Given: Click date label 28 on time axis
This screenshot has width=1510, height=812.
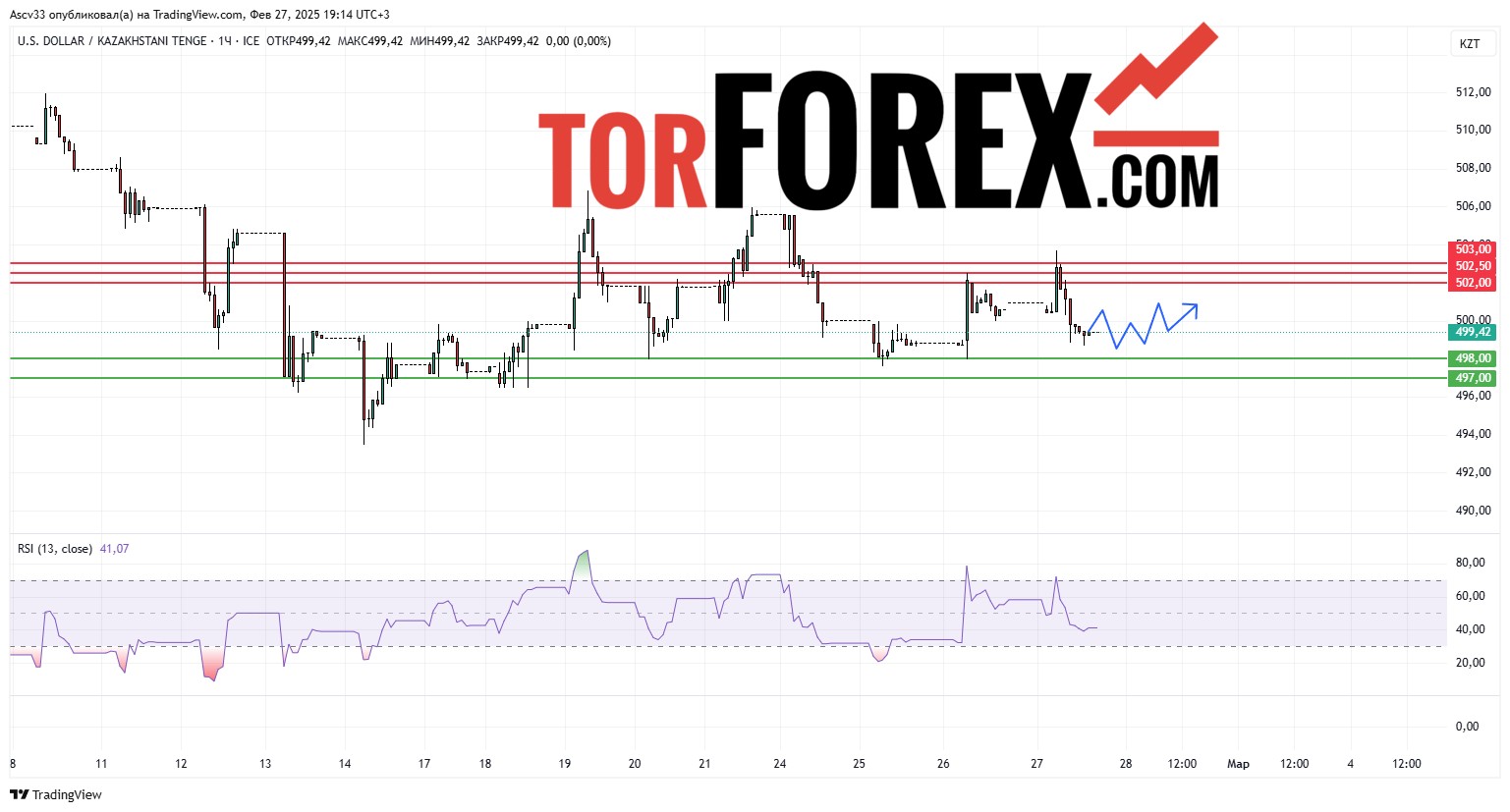Looking at the screenshot, I should tap(1126, 764).
